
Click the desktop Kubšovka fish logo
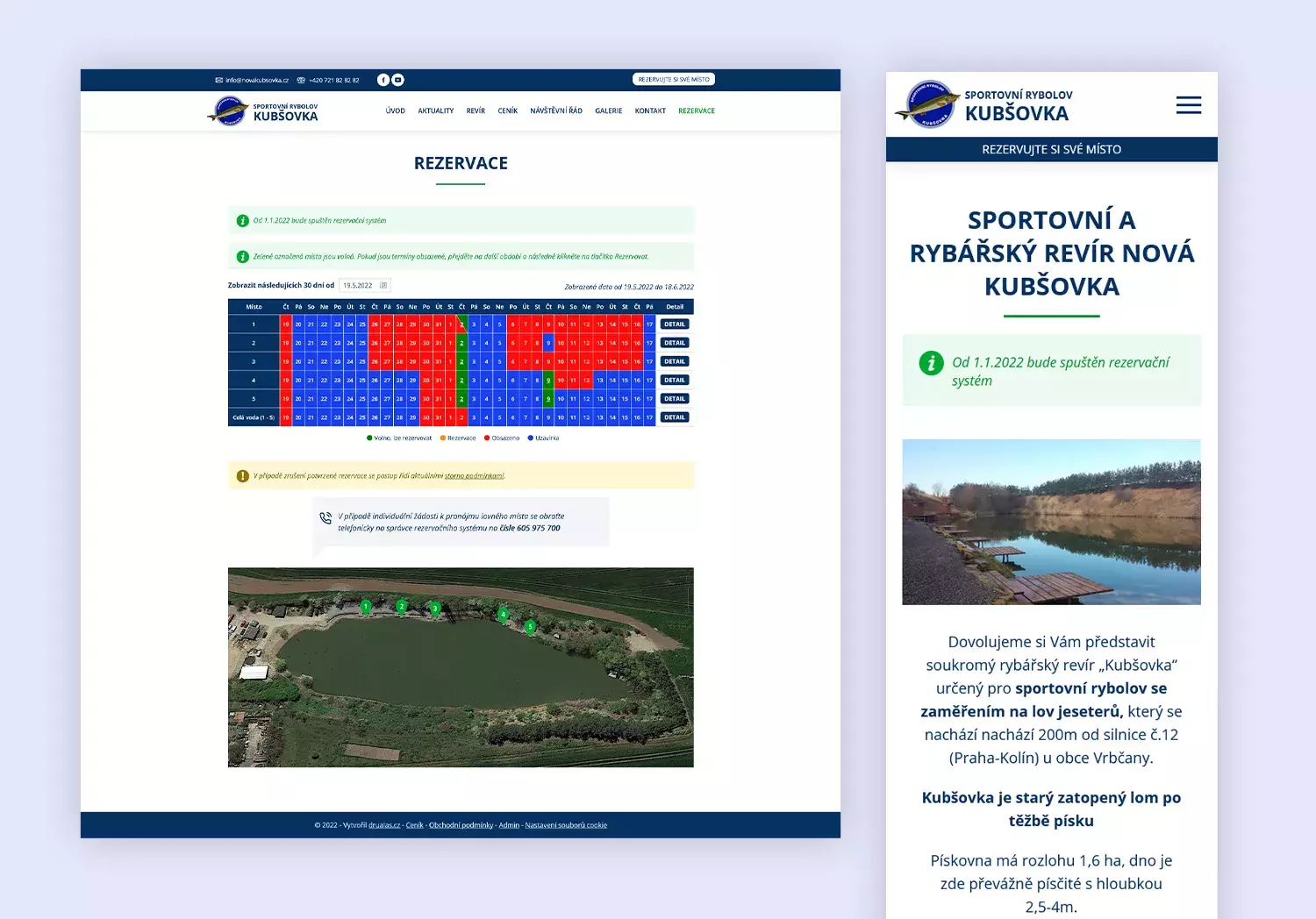coord(228,111)
